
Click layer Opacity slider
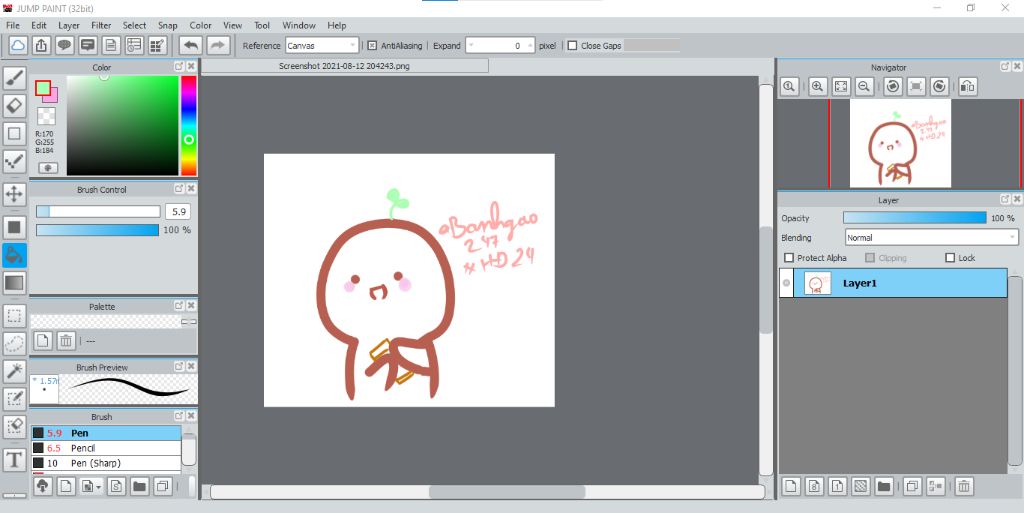coord(915,218)
